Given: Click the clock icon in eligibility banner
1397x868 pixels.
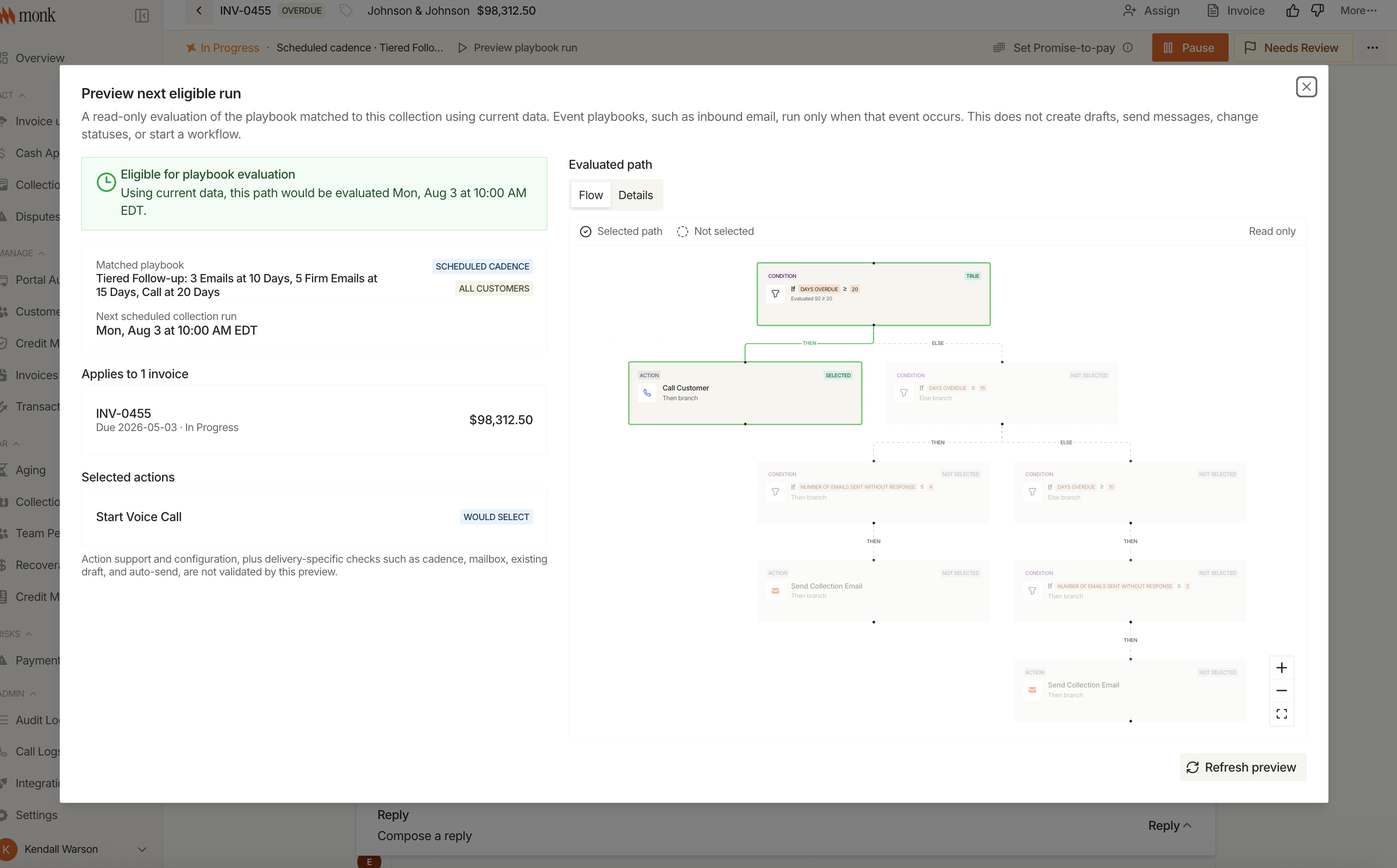Looking at the screenshot, I should pyautogui.click(x=106, y=183).
